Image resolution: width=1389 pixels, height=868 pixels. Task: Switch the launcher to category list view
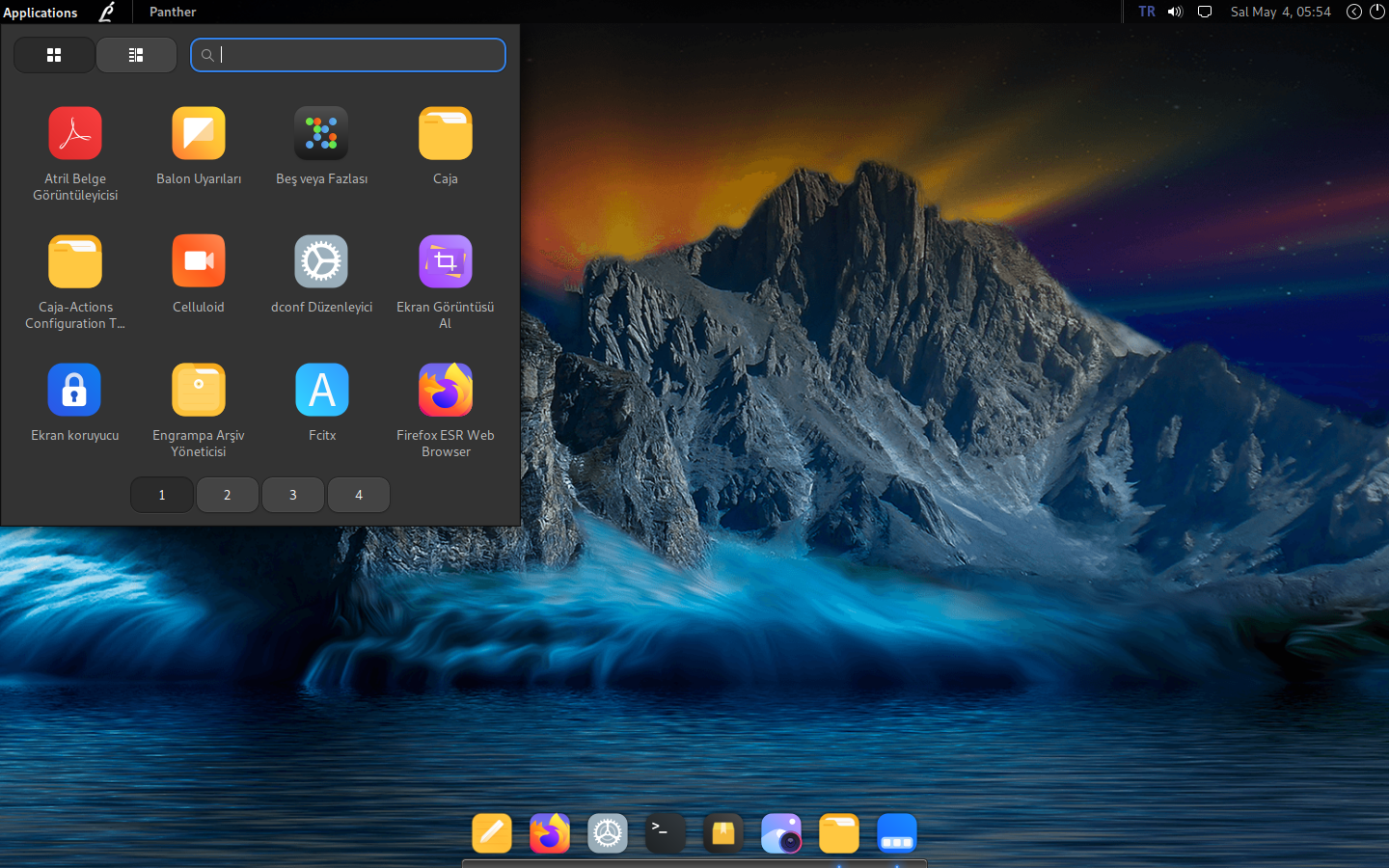pyautogui.click(x=136, y=55)
